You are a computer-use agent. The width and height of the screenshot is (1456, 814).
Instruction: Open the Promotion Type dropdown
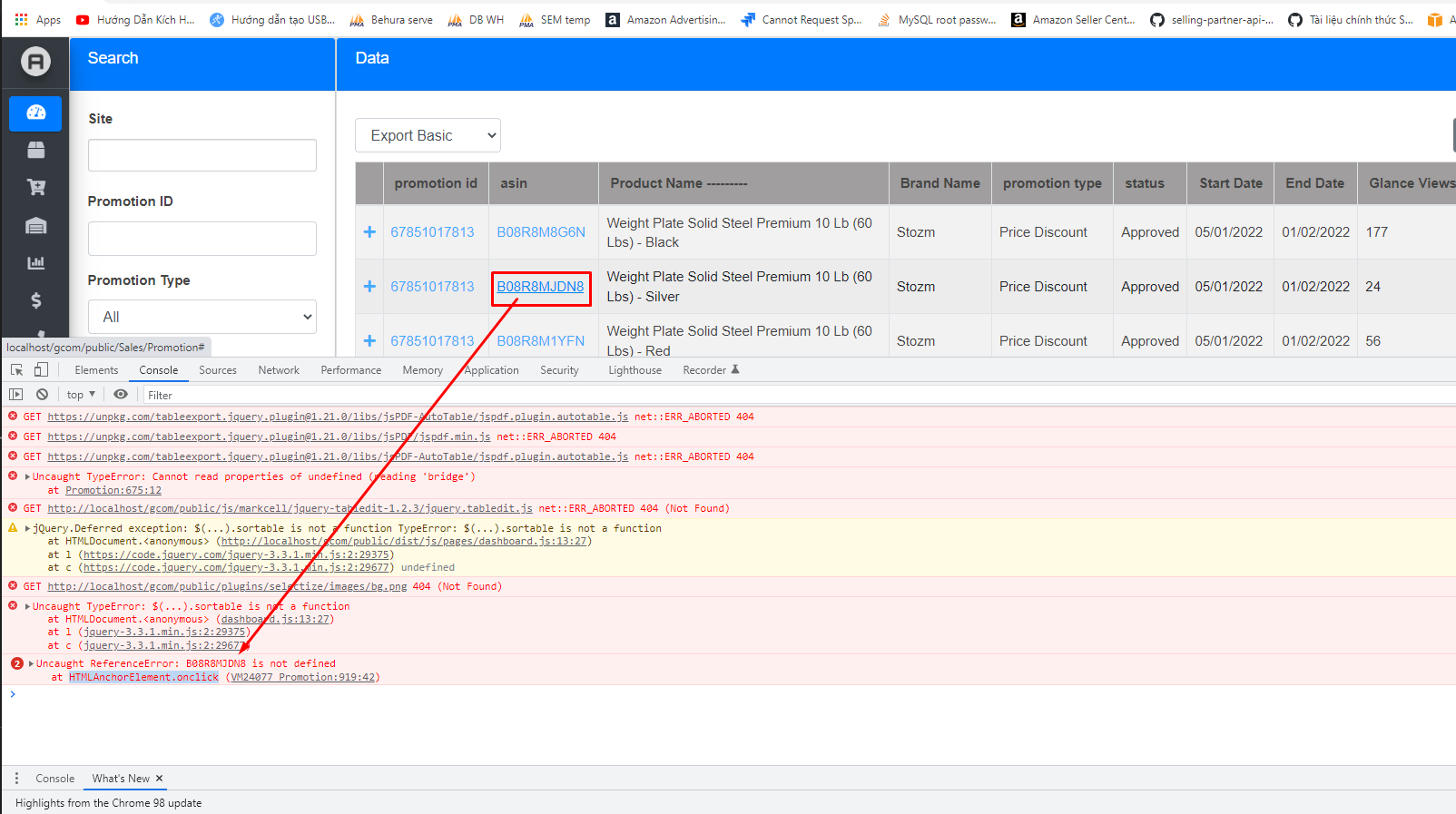tap(202, 317)
